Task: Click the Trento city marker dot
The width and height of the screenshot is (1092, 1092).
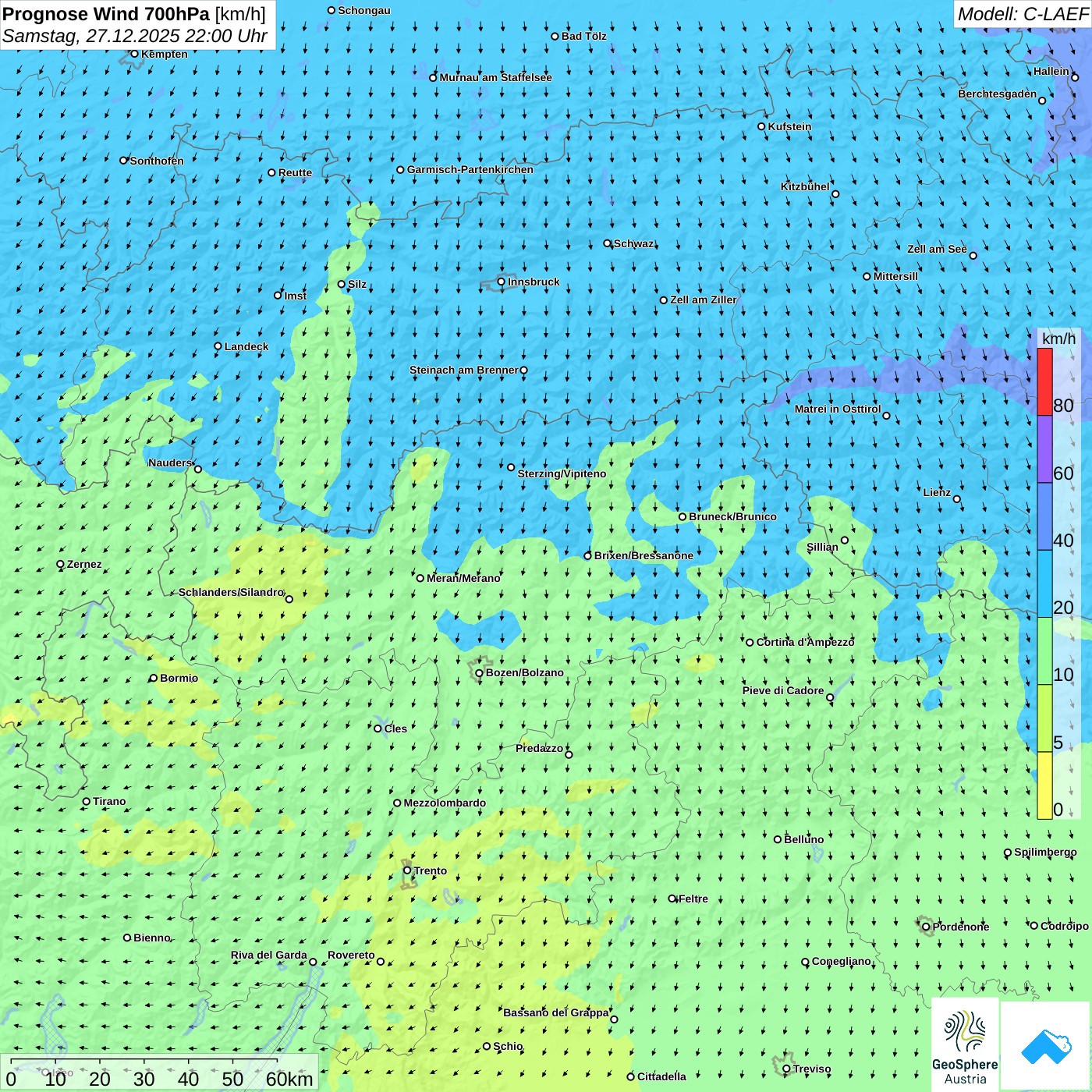Action: point(407,870)
